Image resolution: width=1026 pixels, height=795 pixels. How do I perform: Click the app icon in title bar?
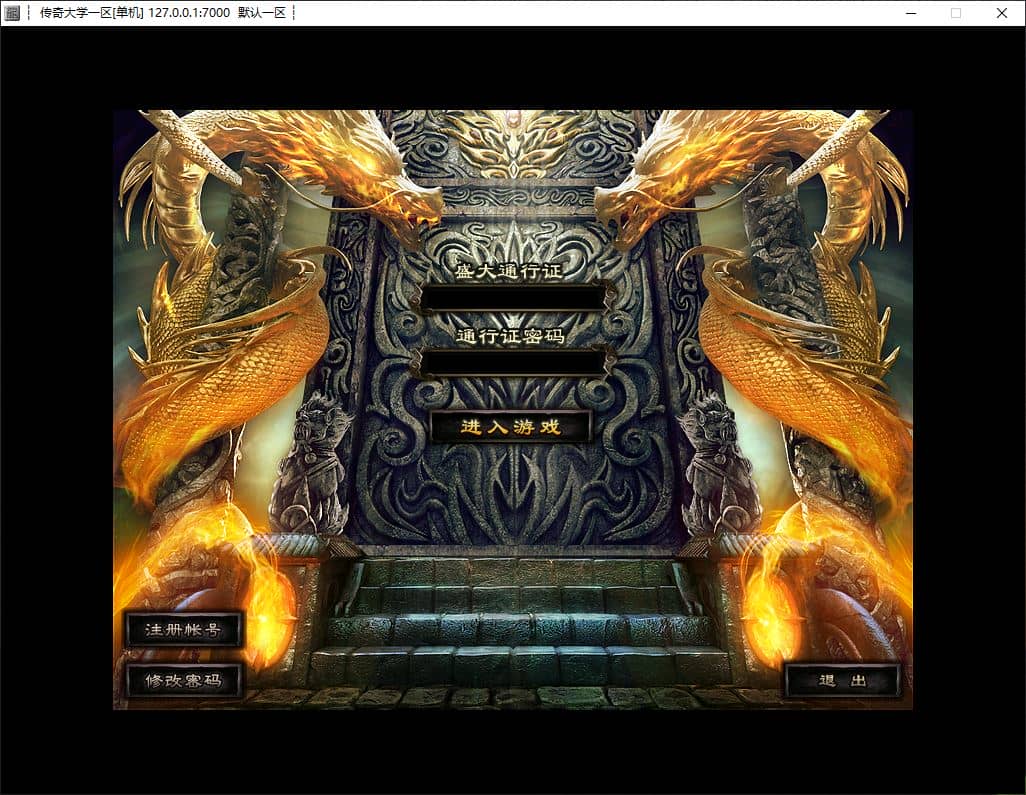coord(12,12)
